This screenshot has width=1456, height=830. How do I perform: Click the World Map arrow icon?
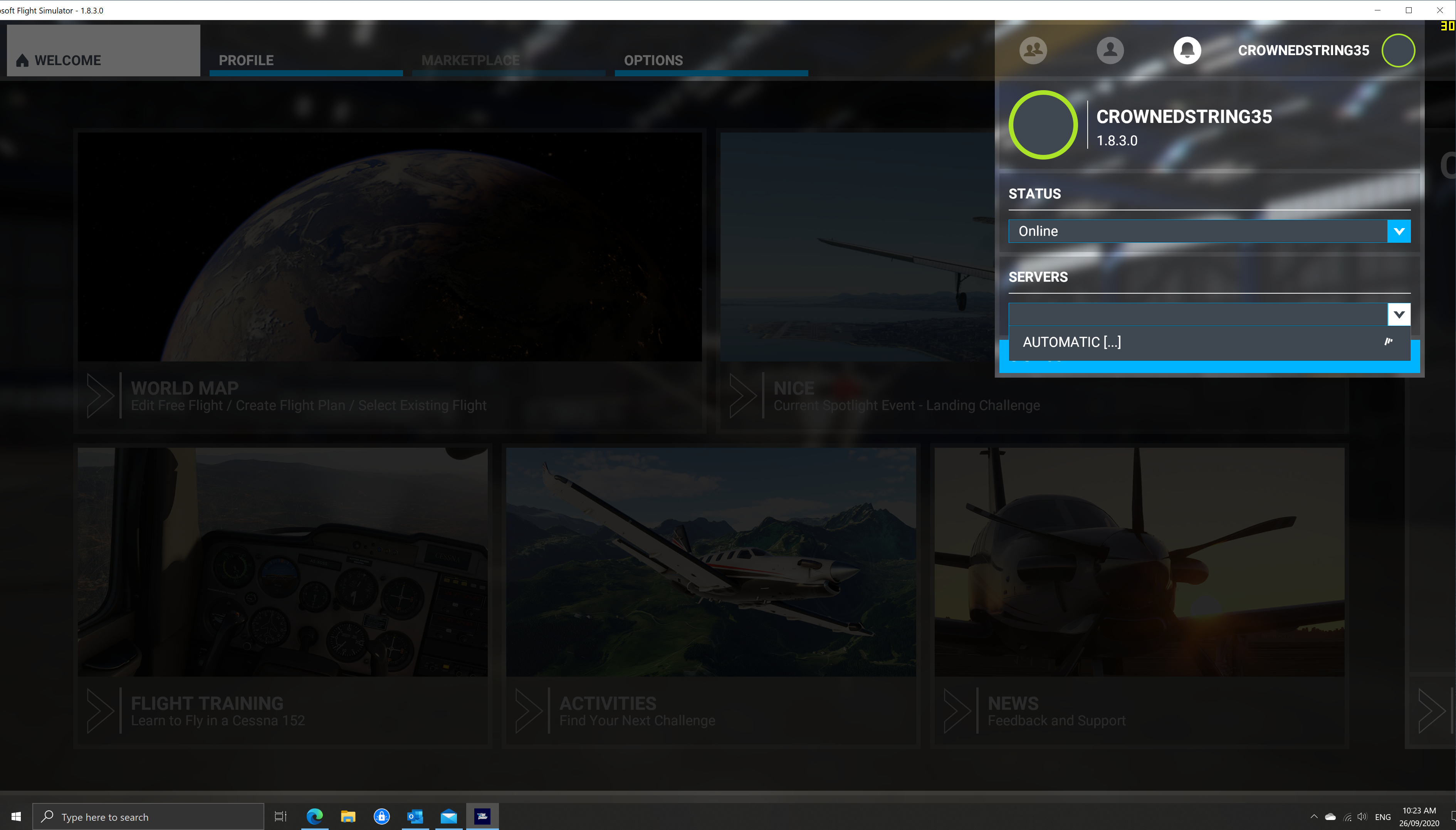pyautogui.click(x=101, y=395)
